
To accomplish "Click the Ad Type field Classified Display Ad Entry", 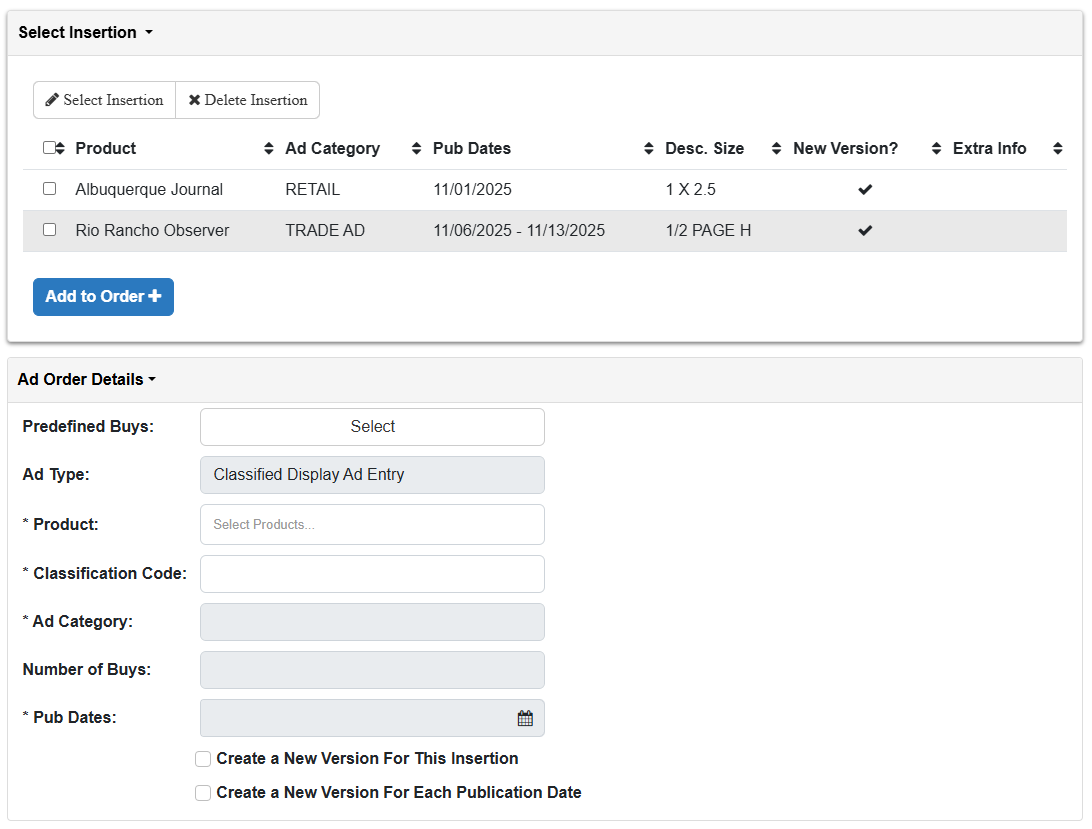I will click(x=372, y=475).
